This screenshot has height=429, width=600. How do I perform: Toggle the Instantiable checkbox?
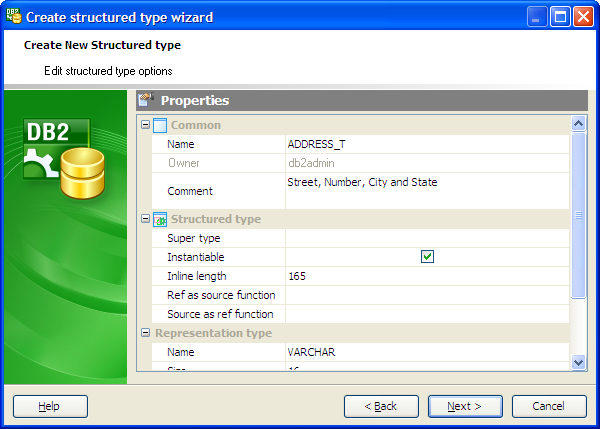427,256
